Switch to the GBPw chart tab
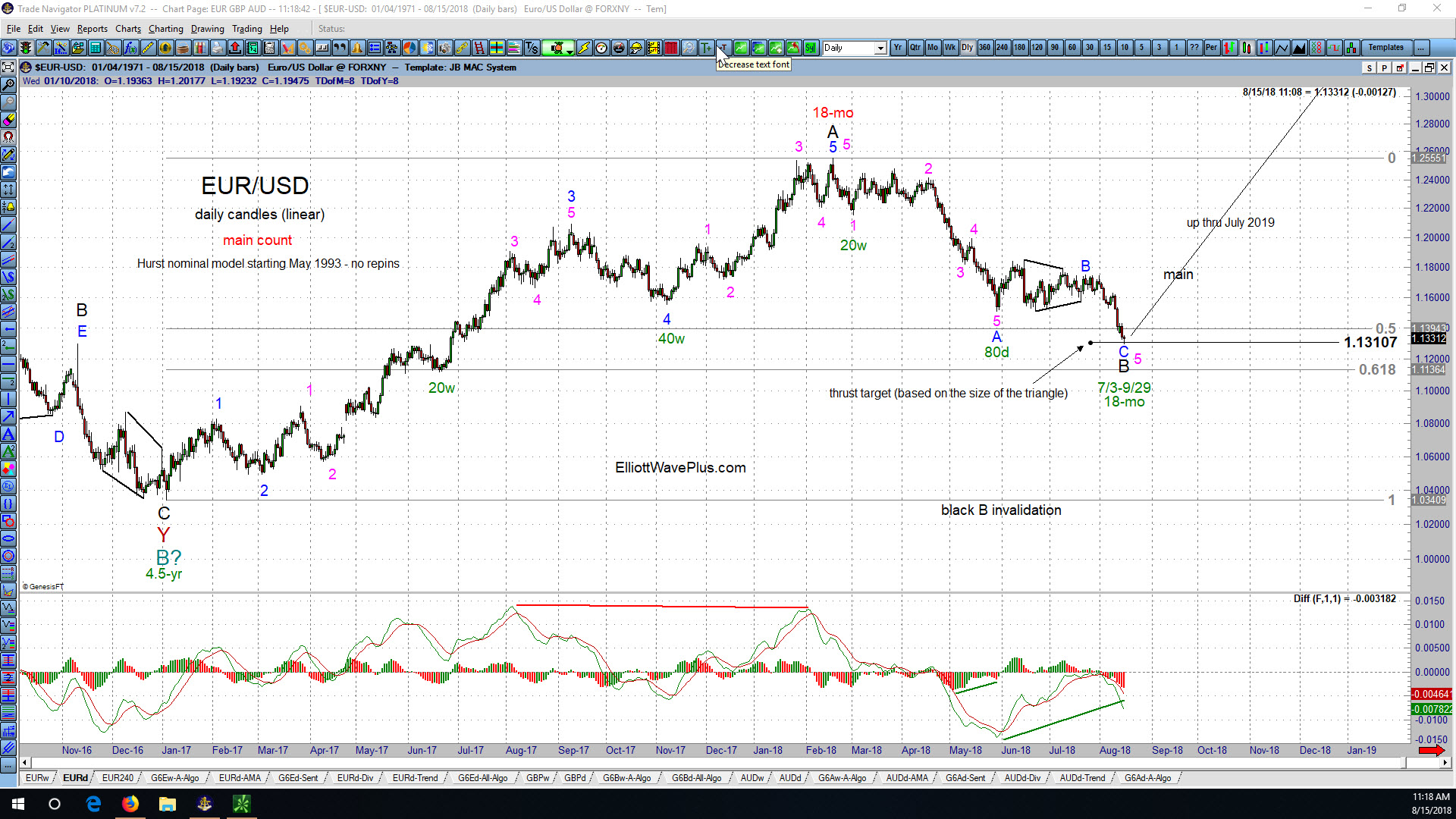The height and width of the screenshot is (819, 1456). point(538,778)
